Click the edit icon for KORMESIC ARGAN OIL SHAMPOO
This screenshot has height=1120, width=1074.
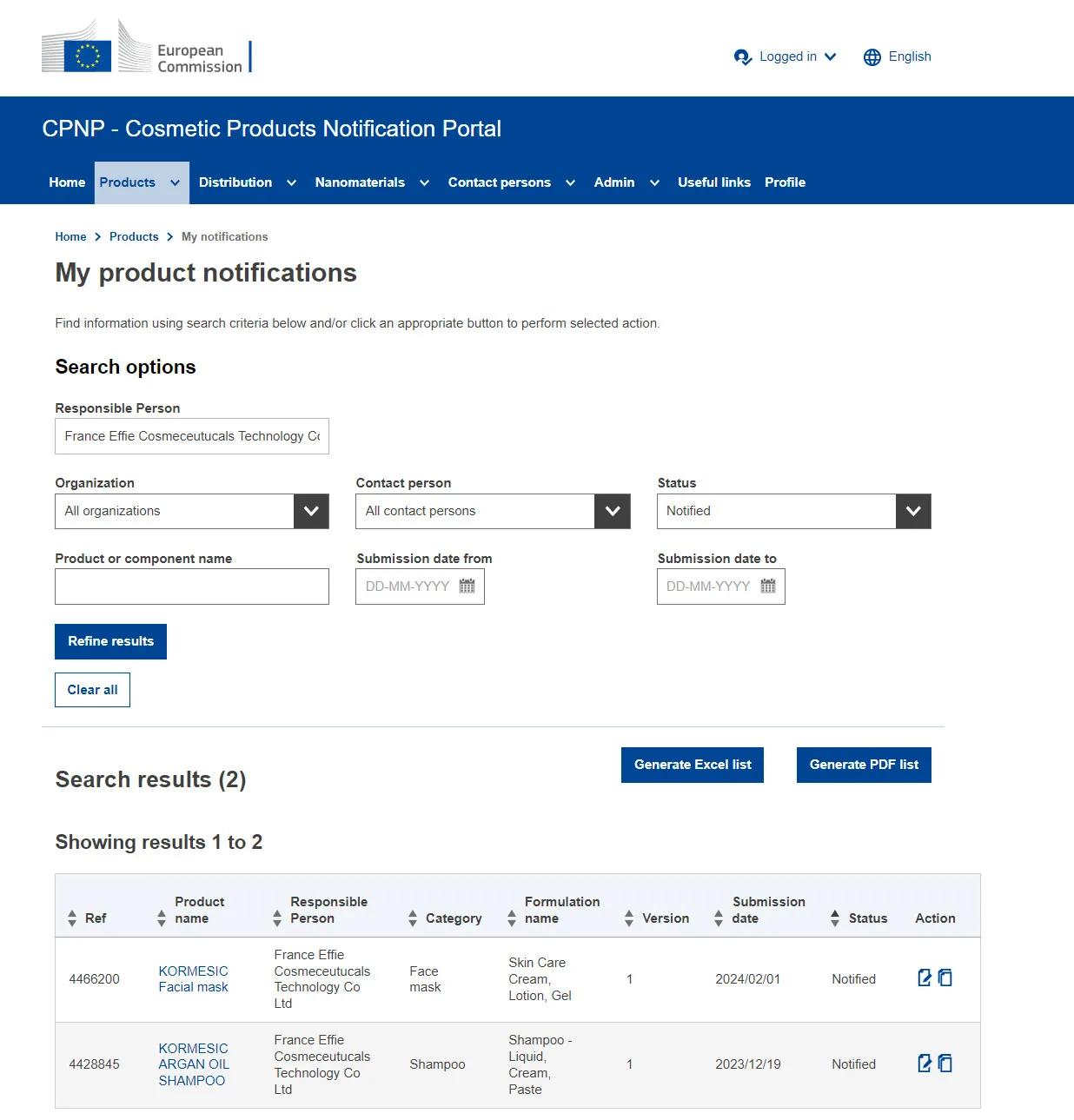click(925, 1064)
